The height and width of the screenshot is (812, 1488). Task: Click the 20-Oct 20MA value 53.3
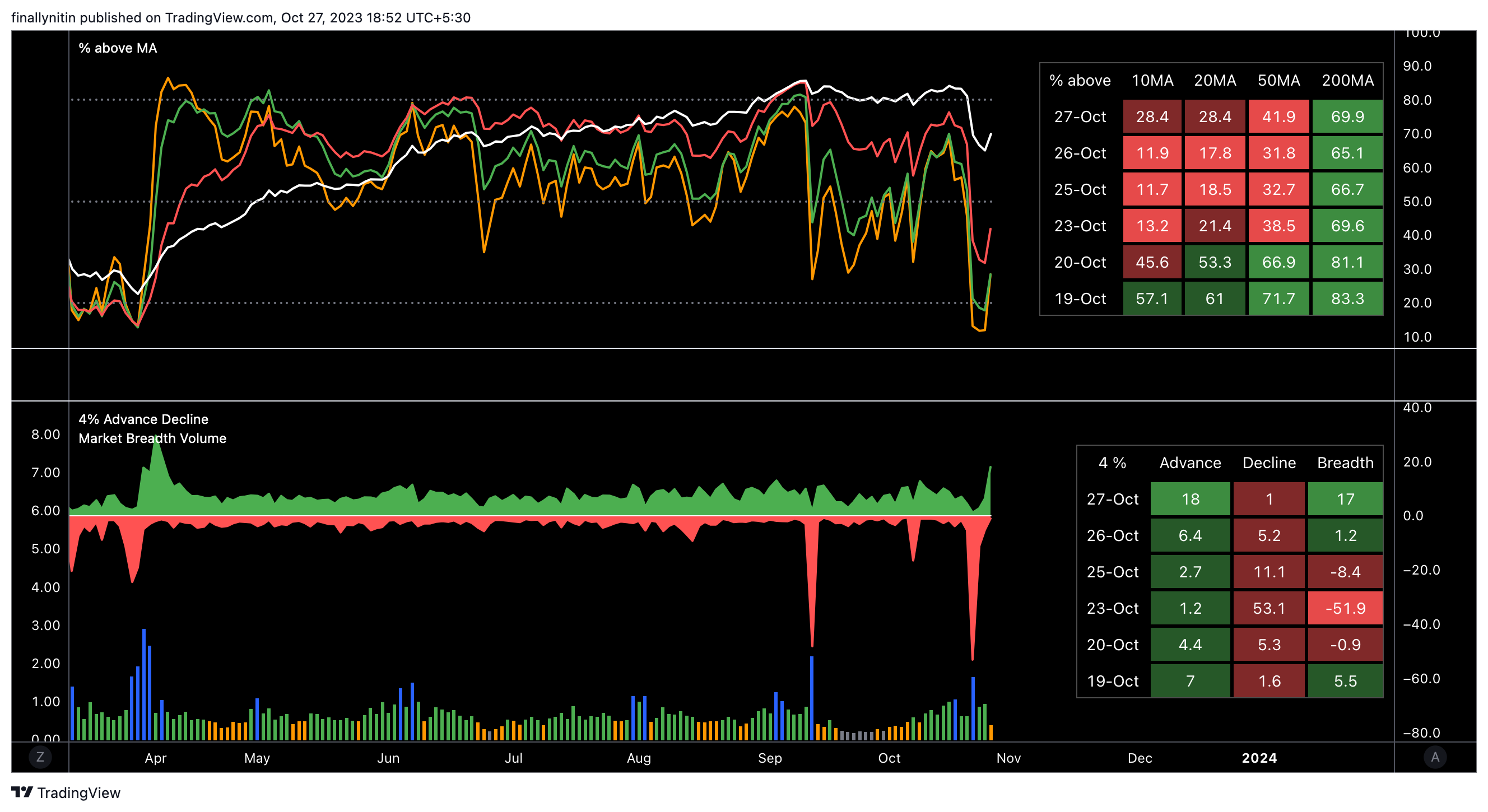1215,262
